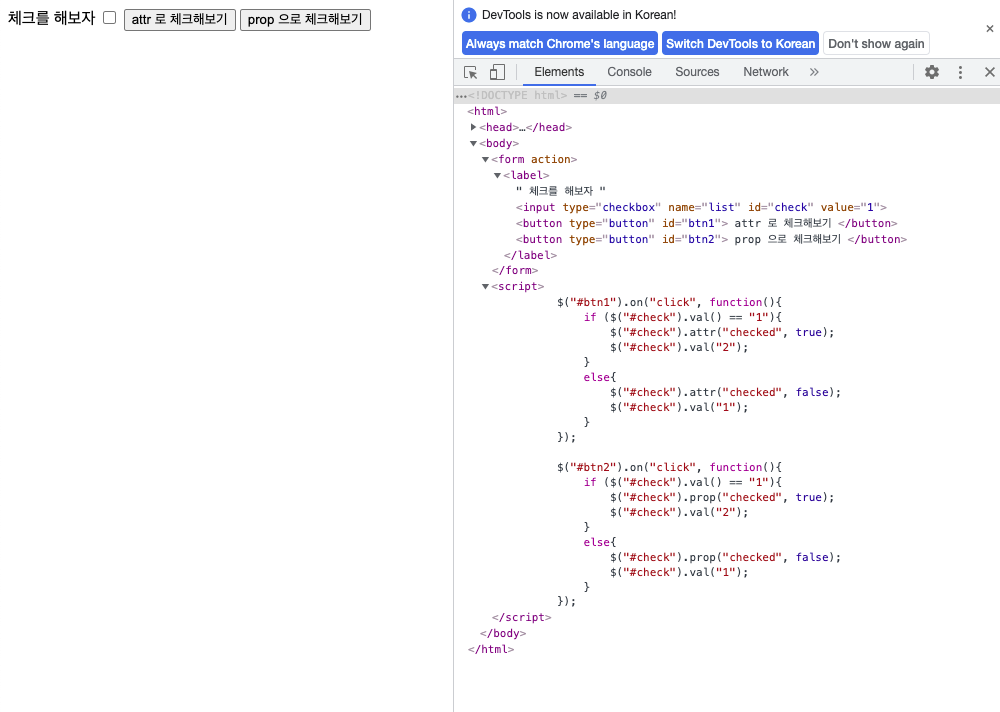The width and height of the screenshot is (1000, 712).
Task: Tick the 체크를 해보자 checkbox
Action: (110, 18)
